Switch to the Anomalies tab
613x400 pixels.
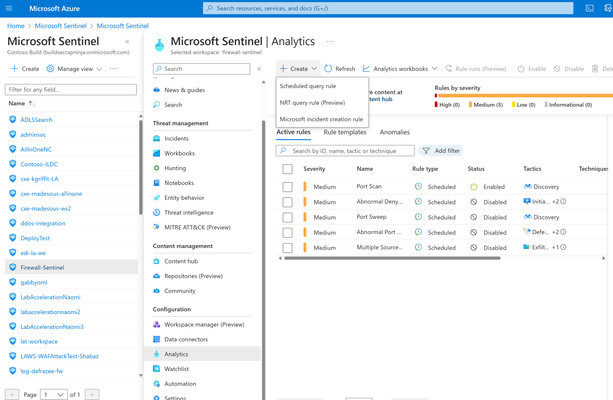pos(395,132)
